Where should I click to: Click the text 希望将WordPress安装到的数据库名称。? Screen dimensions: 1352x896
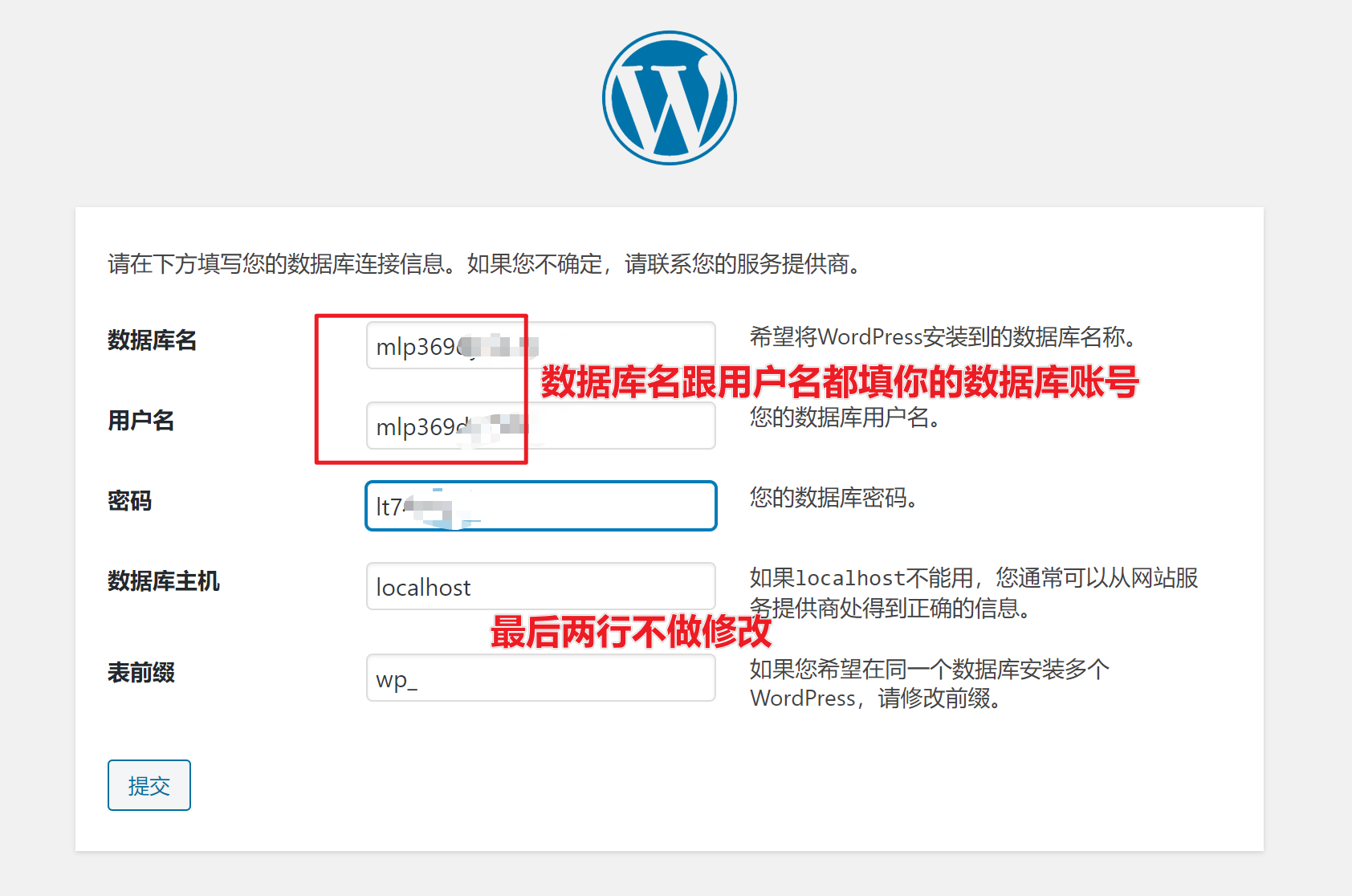[943, 337]
